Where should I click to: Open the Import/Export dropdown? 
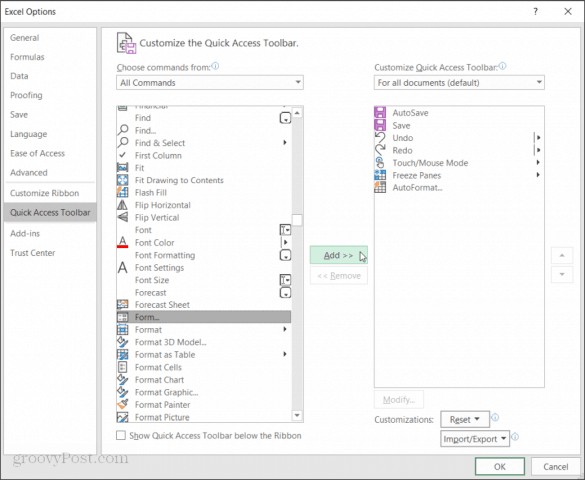[475, 439]
